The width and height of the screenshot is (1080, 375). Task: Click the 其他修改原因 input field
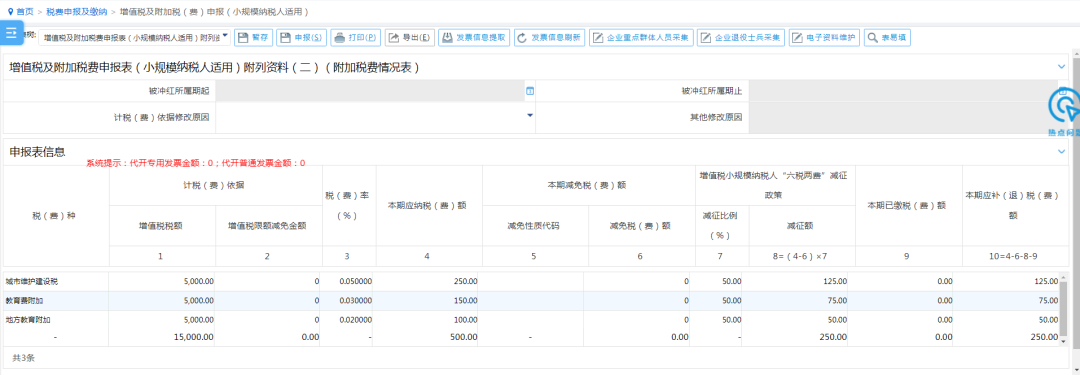910,117
